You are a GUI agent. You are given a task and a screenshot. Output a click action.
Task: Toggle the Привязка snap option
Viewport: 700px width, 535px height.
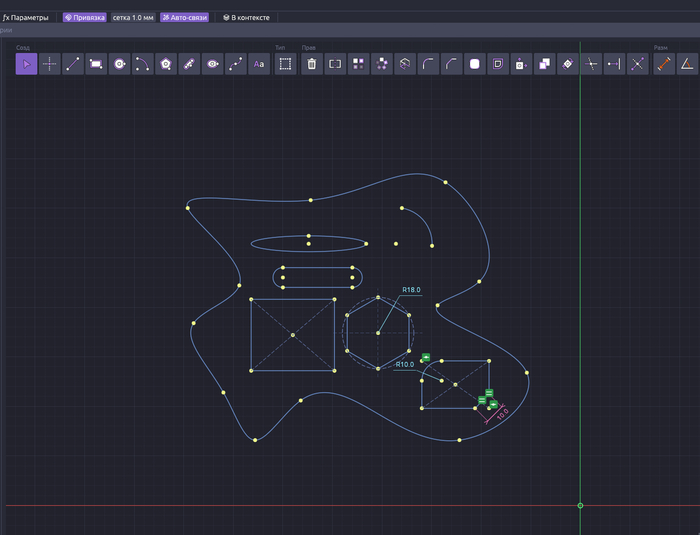pos(84,17)
